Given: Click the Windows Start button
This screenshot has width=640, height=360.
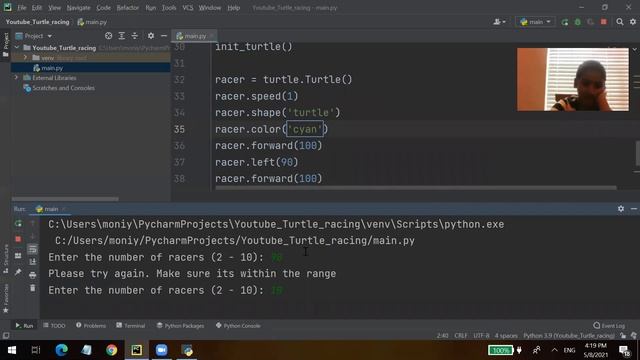Looking at the screenshot, I should pos(12,350).
